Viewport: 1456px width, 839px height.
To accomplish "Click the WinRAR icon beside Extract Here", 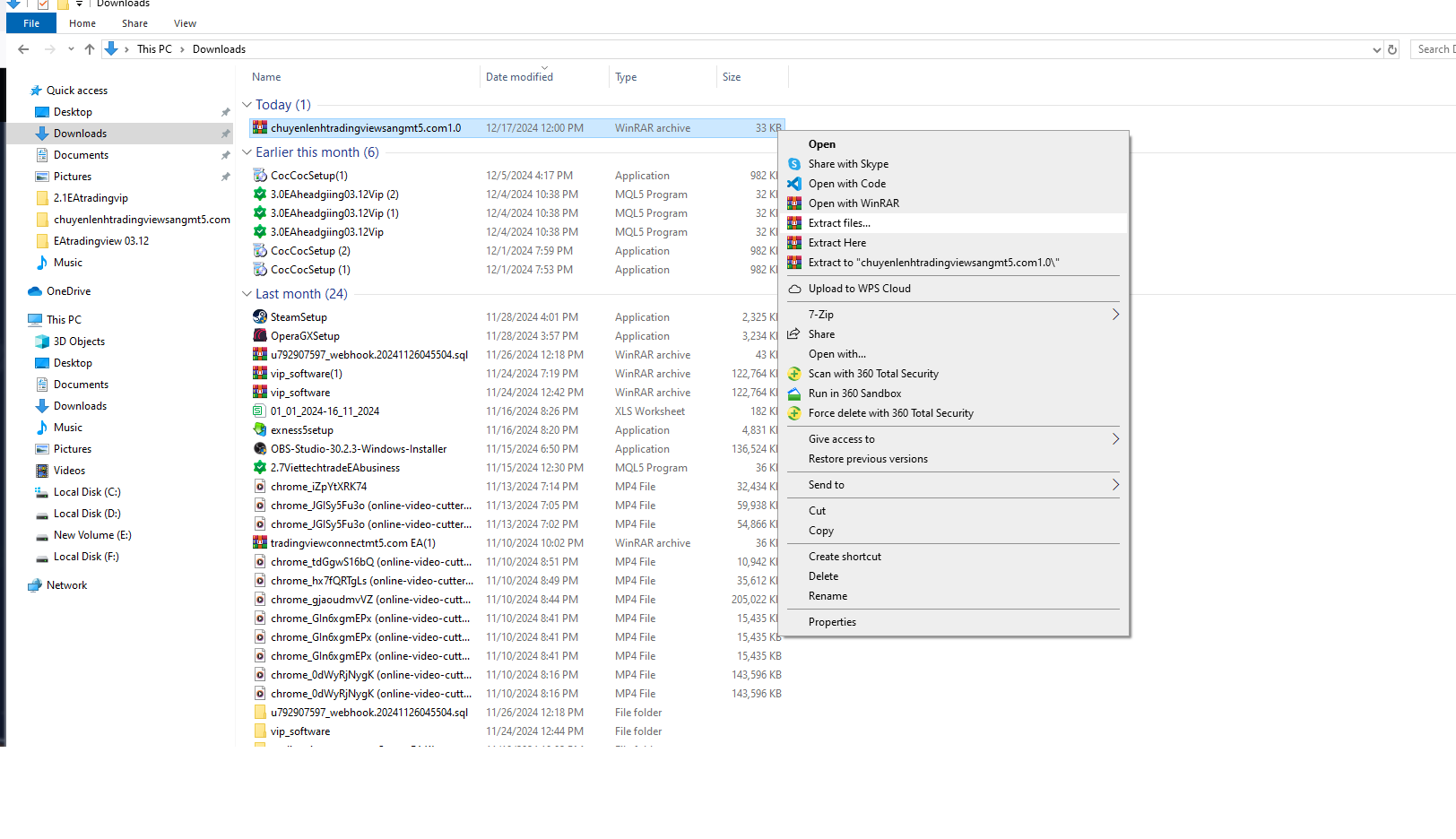I will coord(794,243).
